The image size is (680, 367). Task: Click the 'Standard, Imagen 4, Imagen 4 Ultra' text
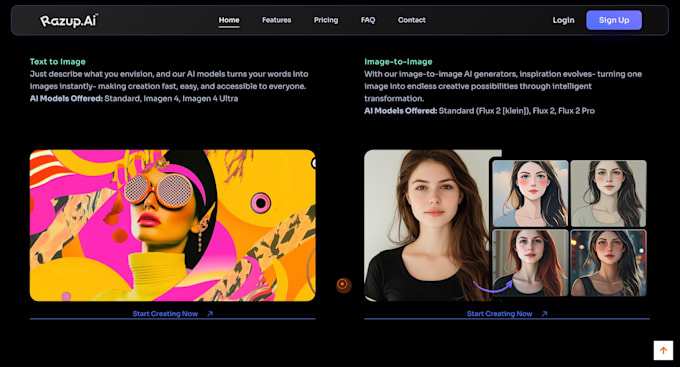point(171,98)
